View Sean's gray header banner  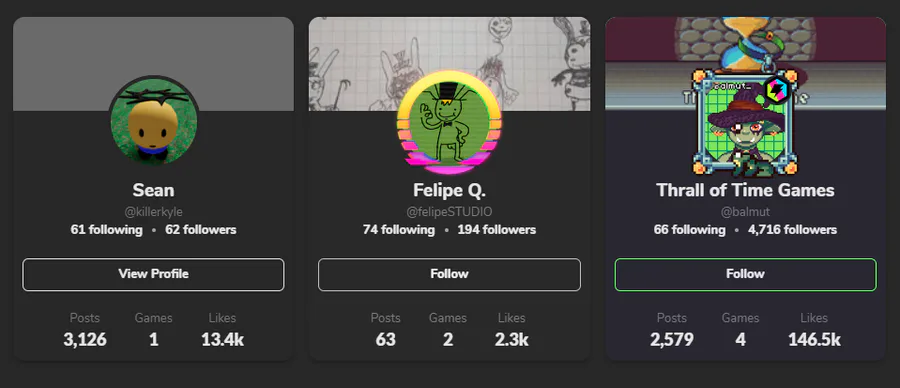click(153, 63)
